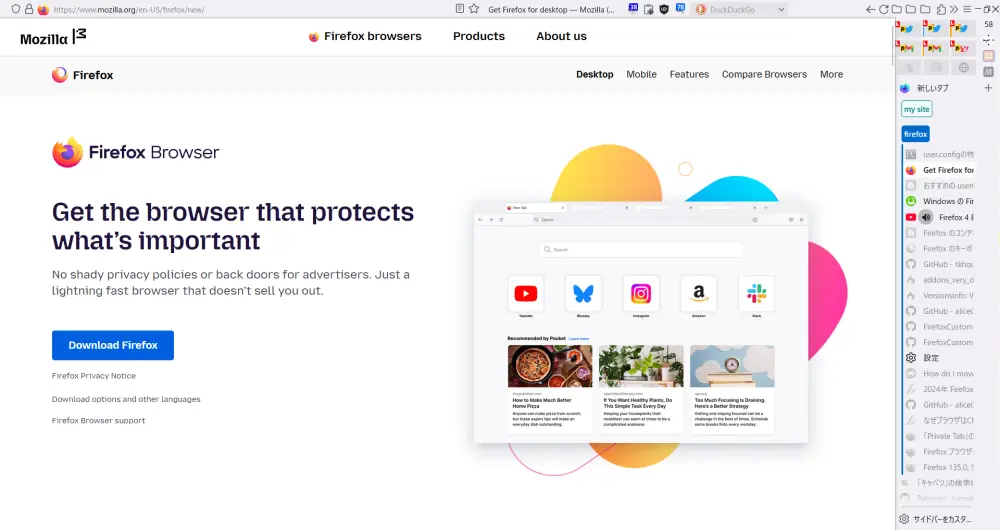Click Bluesky butterfly icon in mockup
Screen dimensions: 1000x530
point(584,293)
